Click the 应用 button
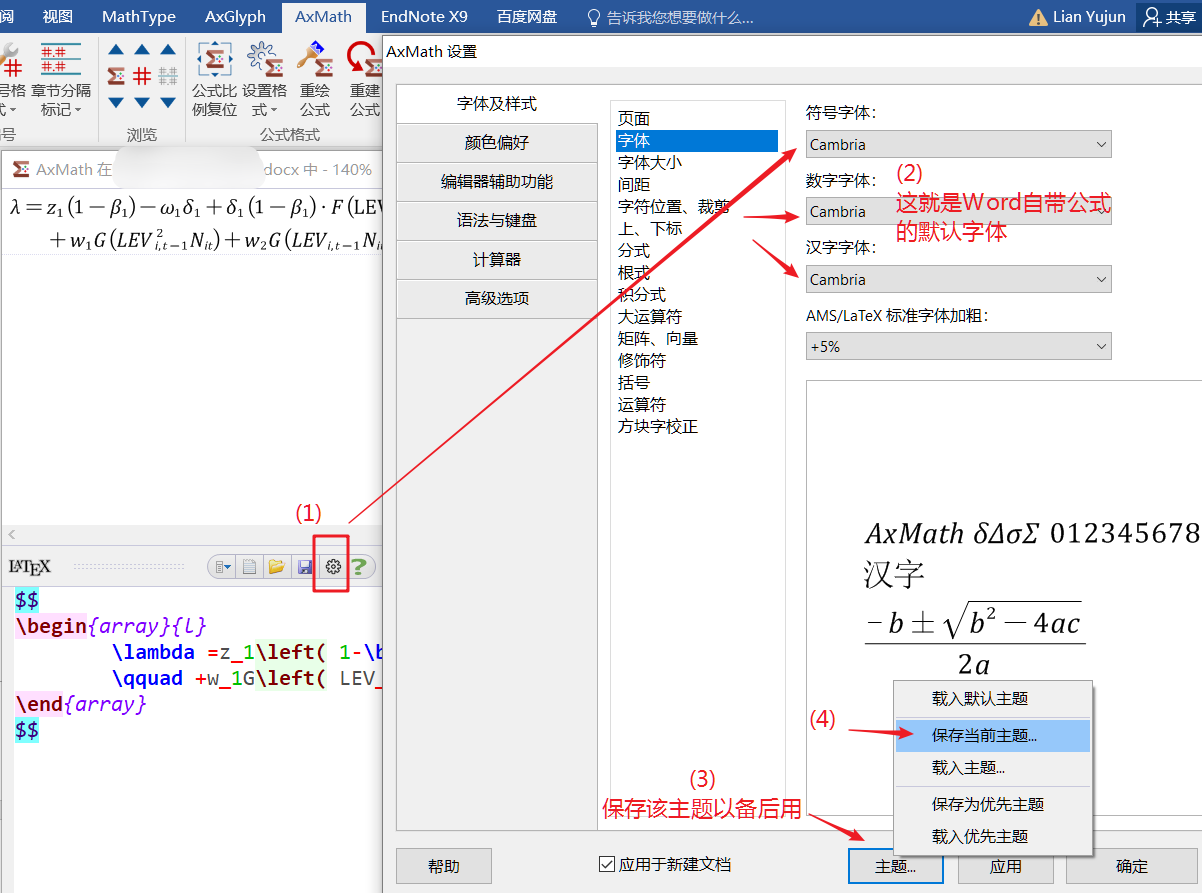Screen dimensions: 1202x893 point(1005,866)
